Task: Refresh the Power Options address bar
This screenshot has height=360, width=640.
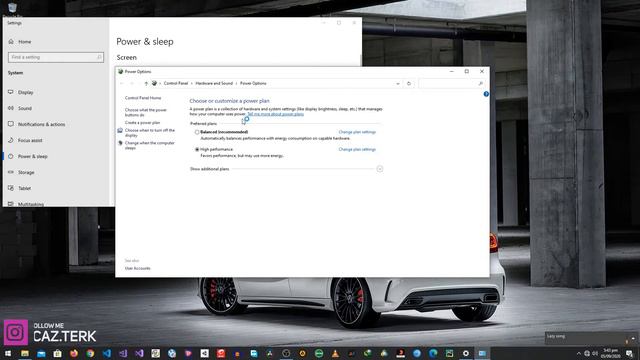Action: coord(409,83)
